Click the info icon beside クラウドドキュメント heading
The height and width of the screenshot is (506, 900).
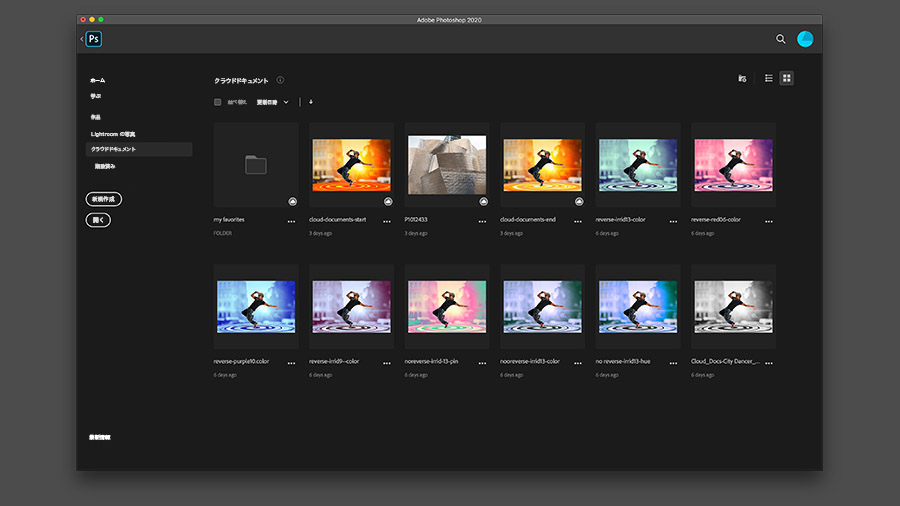point(280,80)
